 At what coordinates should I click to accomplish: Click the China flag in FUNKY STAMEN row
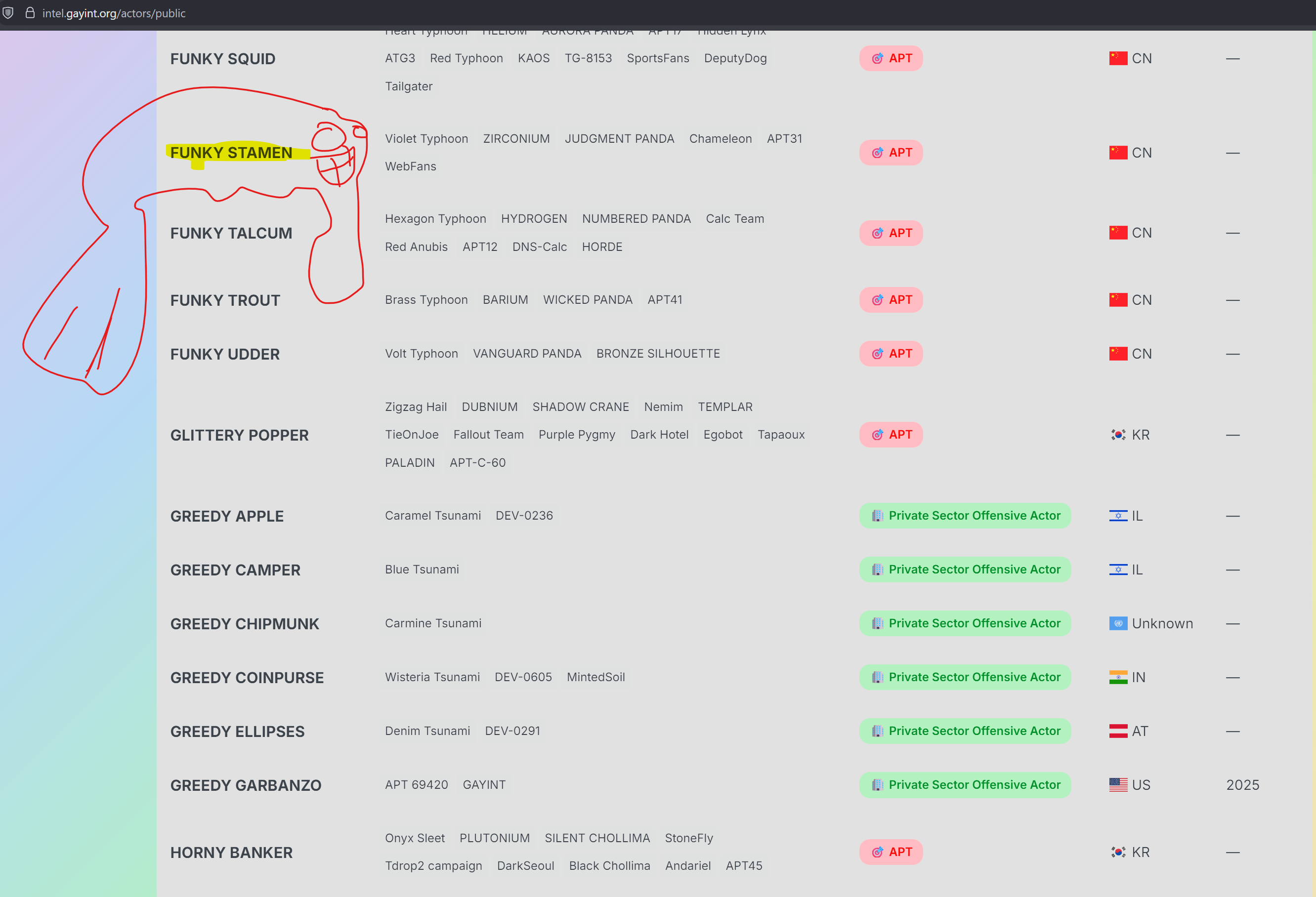pyautogui.click(x=1118, y=153)
